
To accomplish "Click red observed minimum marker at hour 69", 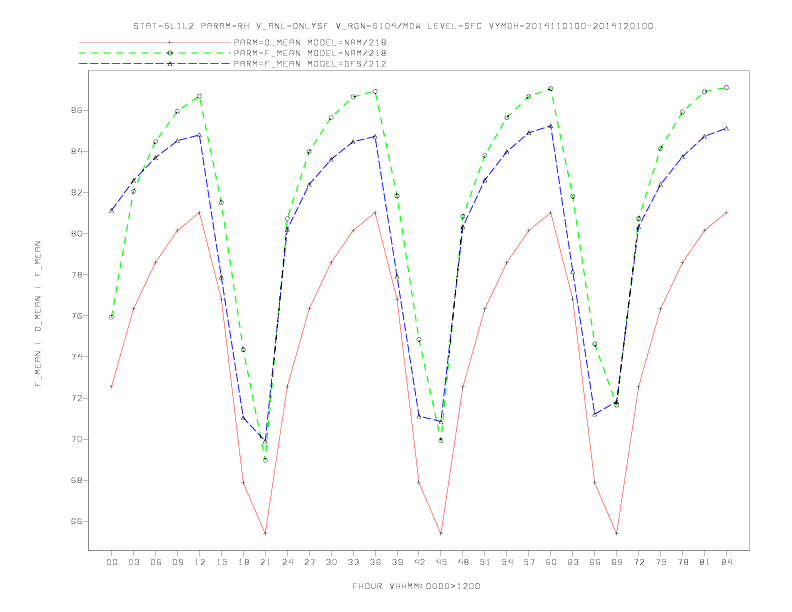I will tap(617, 533).
